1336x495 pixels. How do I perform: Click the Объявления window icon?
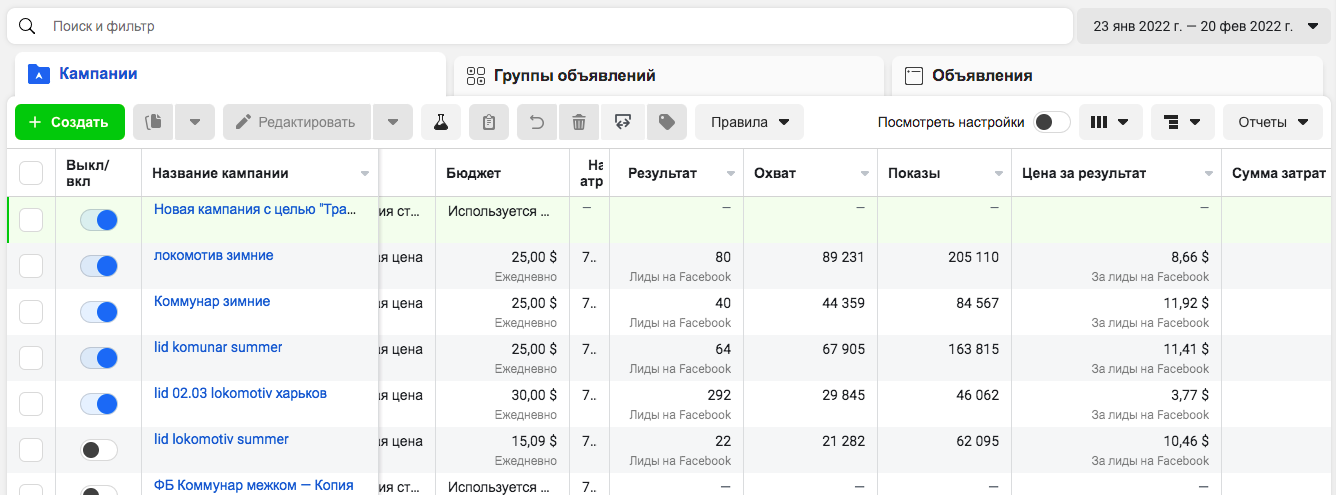click(913, 75)
